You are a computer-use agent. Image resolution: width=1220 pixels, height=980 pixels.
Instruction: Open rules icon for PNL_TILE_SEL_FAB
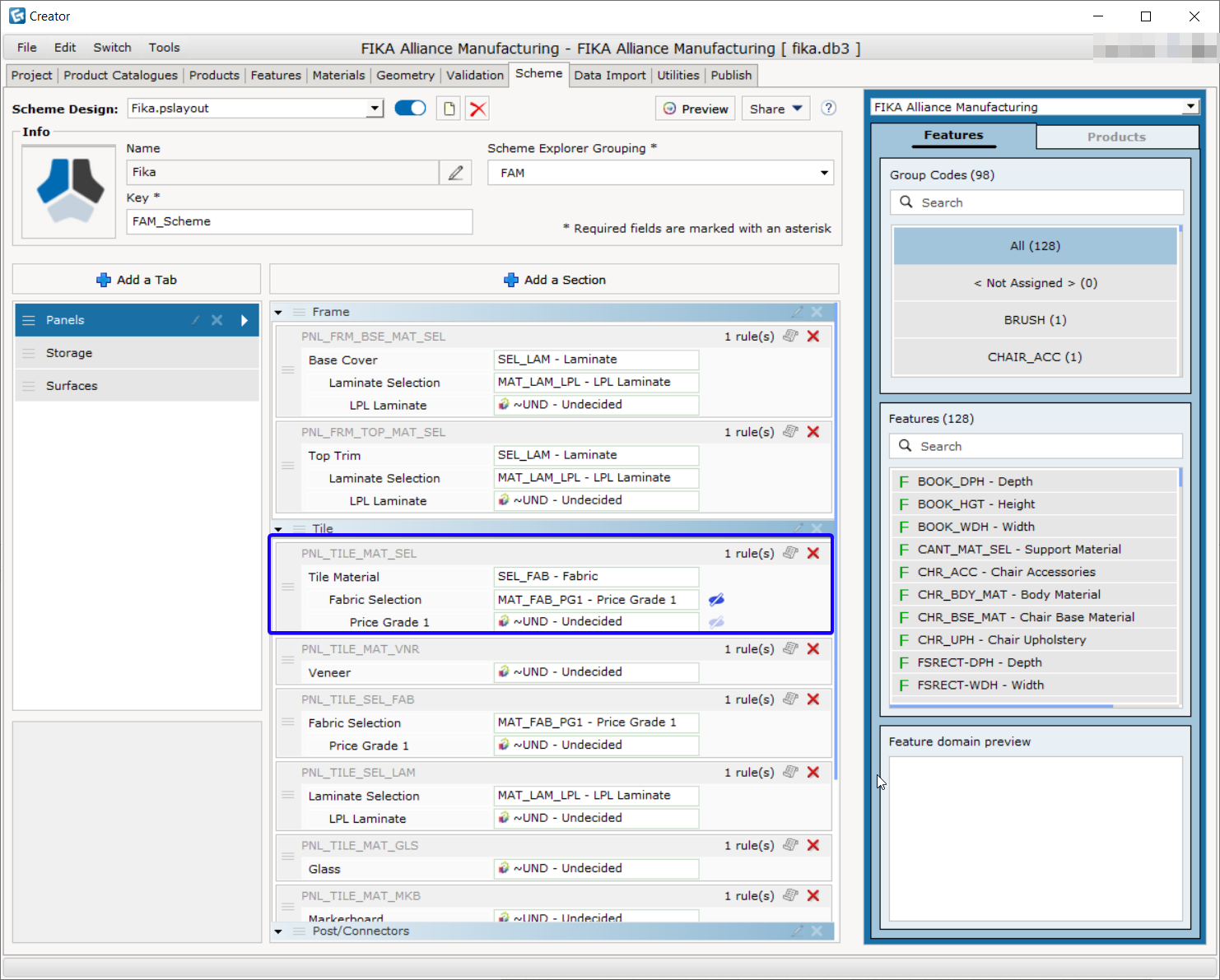click(x=791, y=699)
